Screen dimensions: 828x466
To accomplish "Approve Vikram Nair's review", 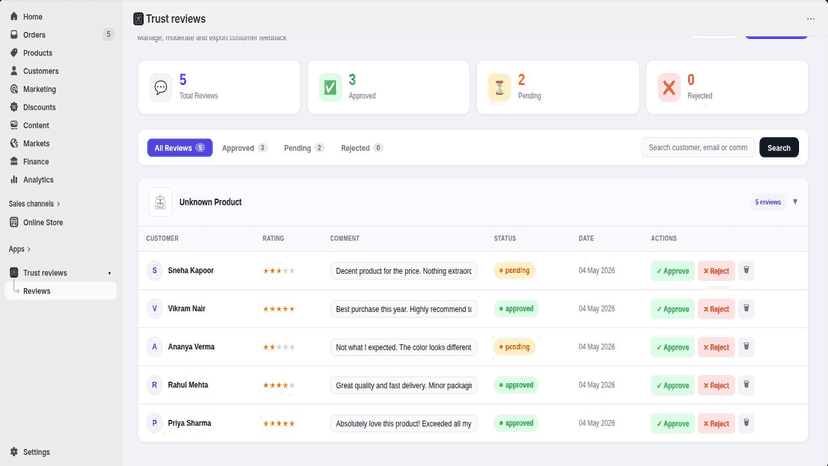I will pos(672,309).
